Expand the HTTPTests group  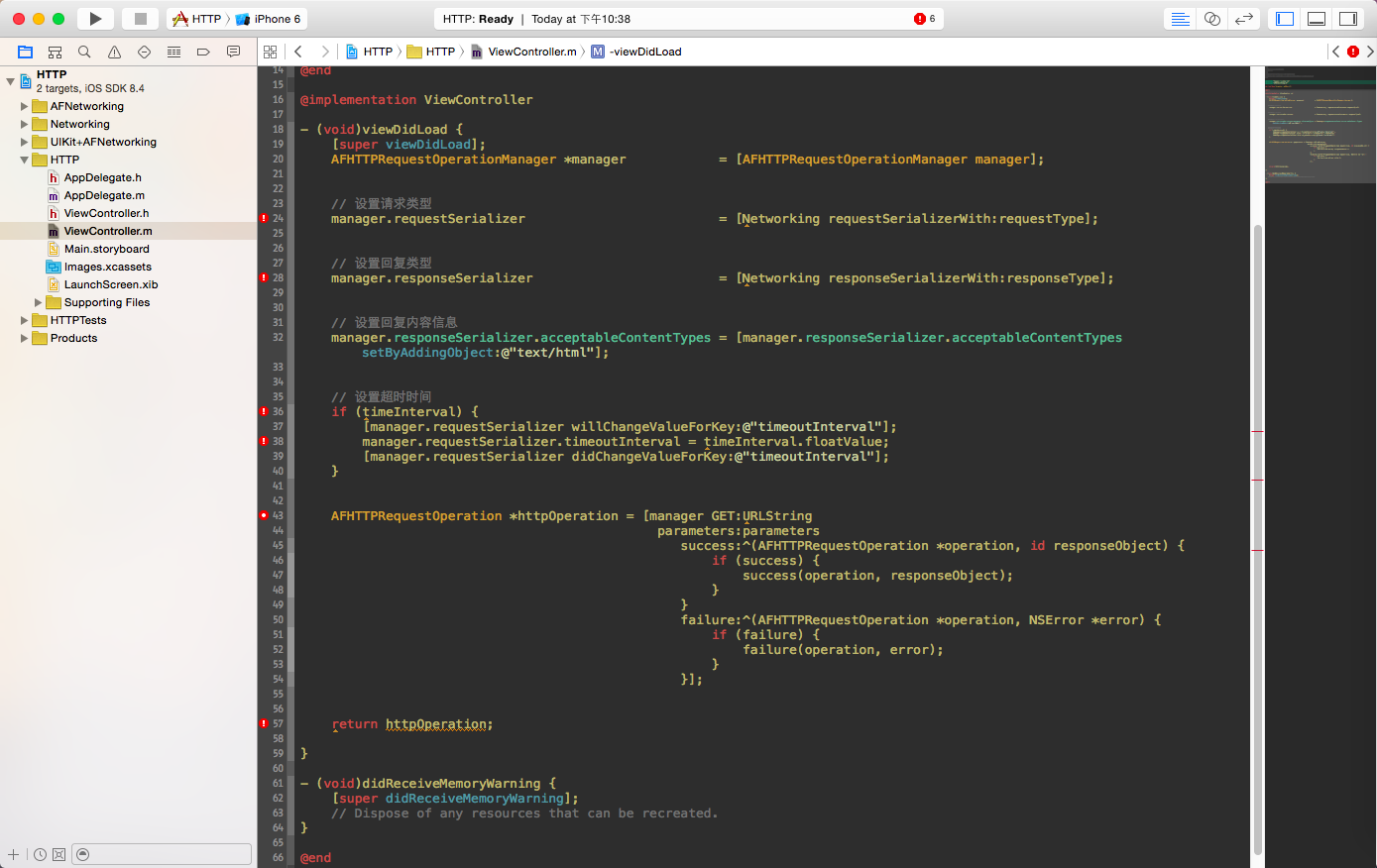click(x=24, y=320)
